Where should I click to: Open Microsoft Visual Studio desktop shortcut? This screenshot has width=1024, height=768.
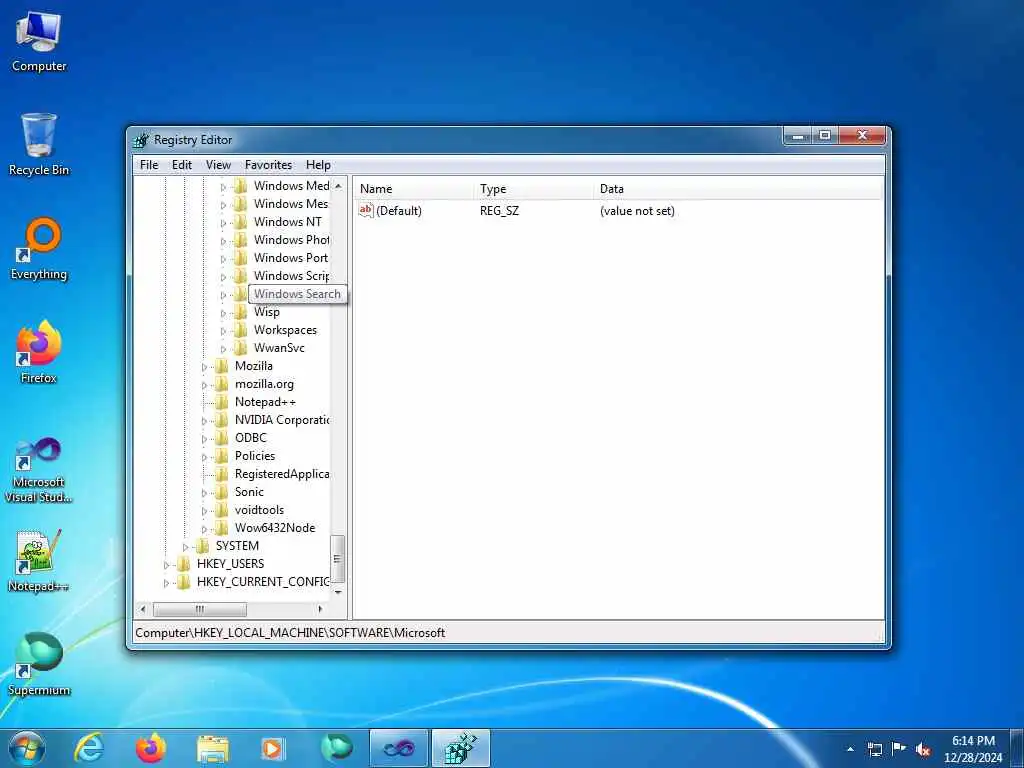[39, 469]
